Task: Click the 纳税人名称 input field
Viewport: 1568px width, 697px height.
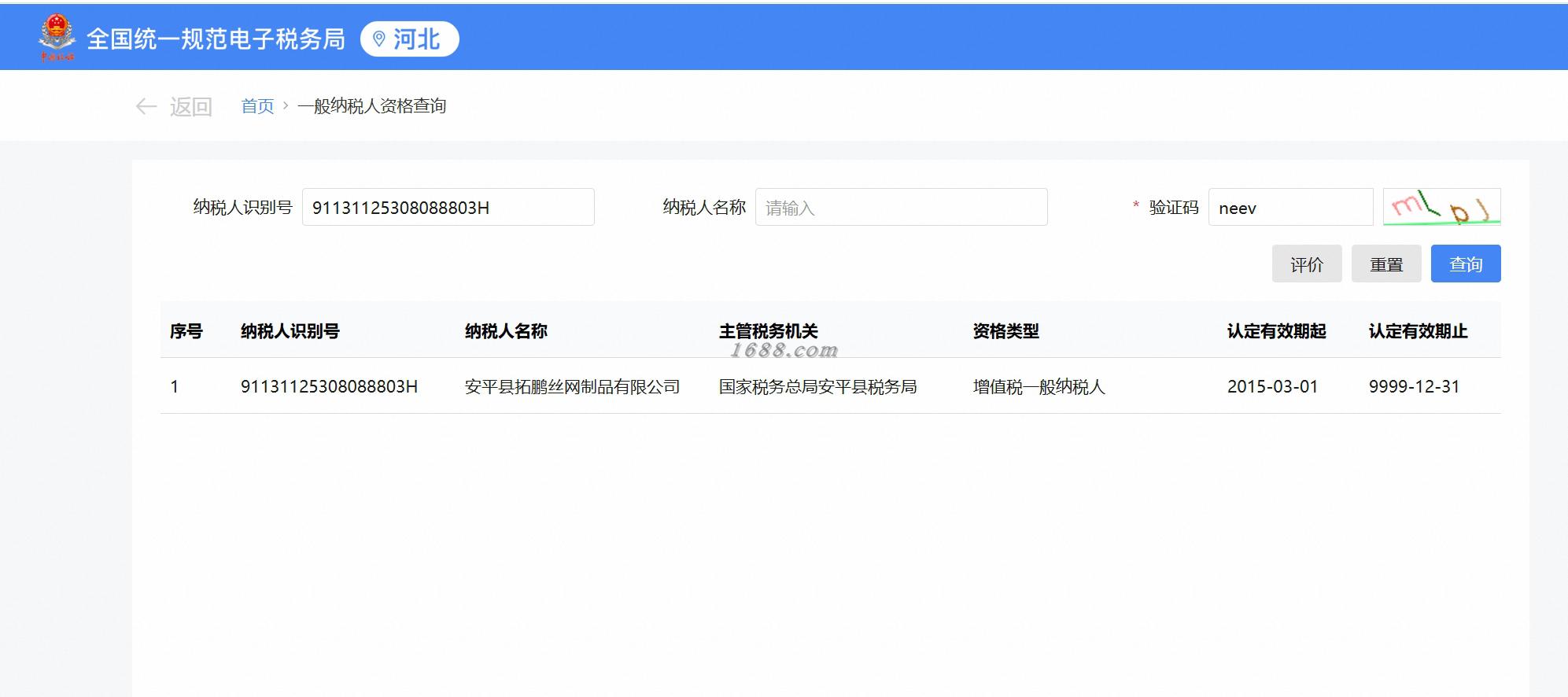Action: (x=902, y=207)
